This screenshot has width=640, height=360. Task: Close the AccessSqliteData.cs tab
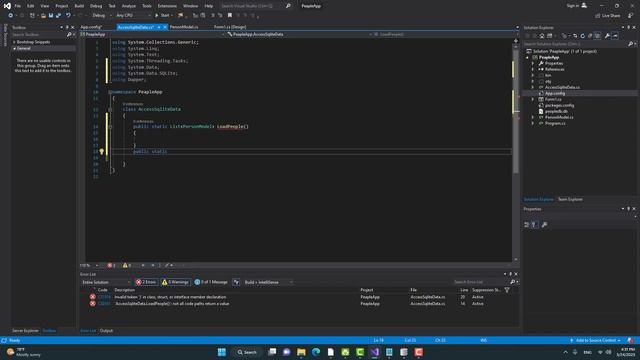[165, 27]
